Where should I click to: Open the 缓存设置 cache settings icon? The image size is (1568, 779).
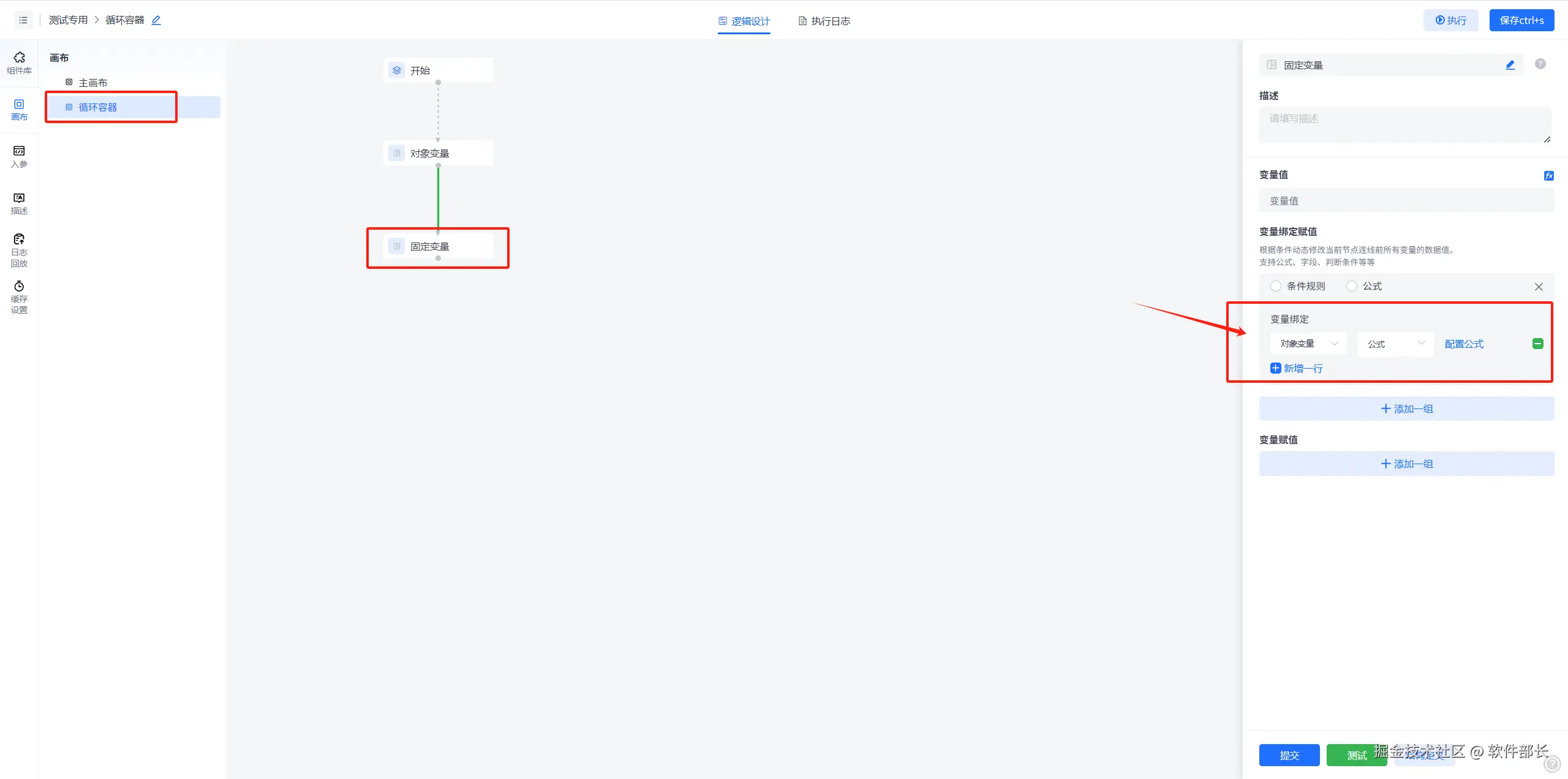tap(19, 297)
